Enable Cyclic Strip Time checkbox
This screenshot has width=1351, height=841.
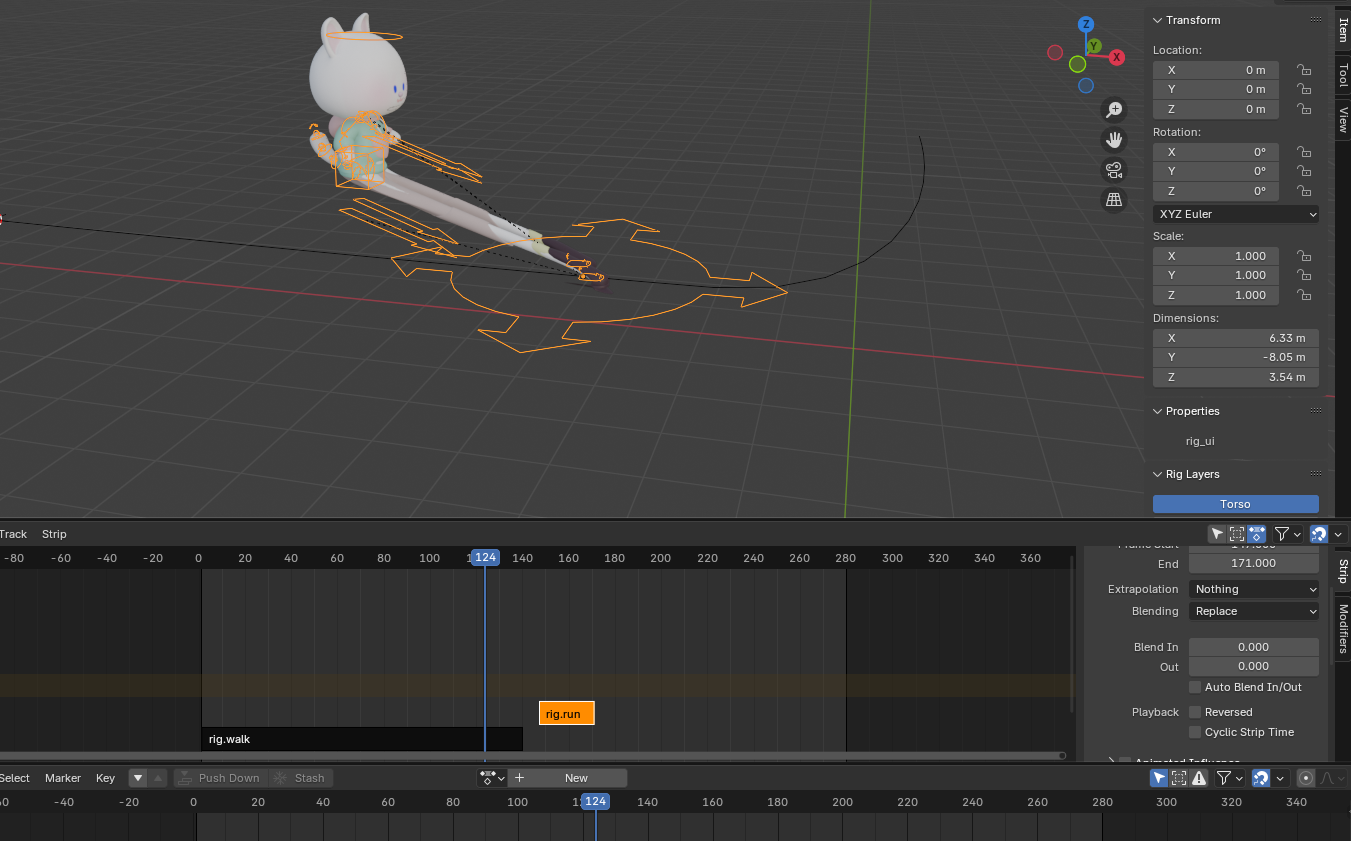point(1195,732)
